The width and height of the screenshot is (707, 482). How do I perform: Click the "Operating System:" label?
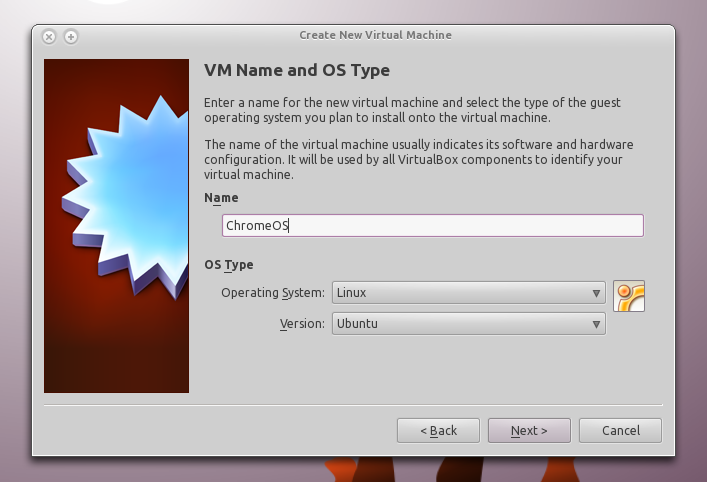point(273,293)
